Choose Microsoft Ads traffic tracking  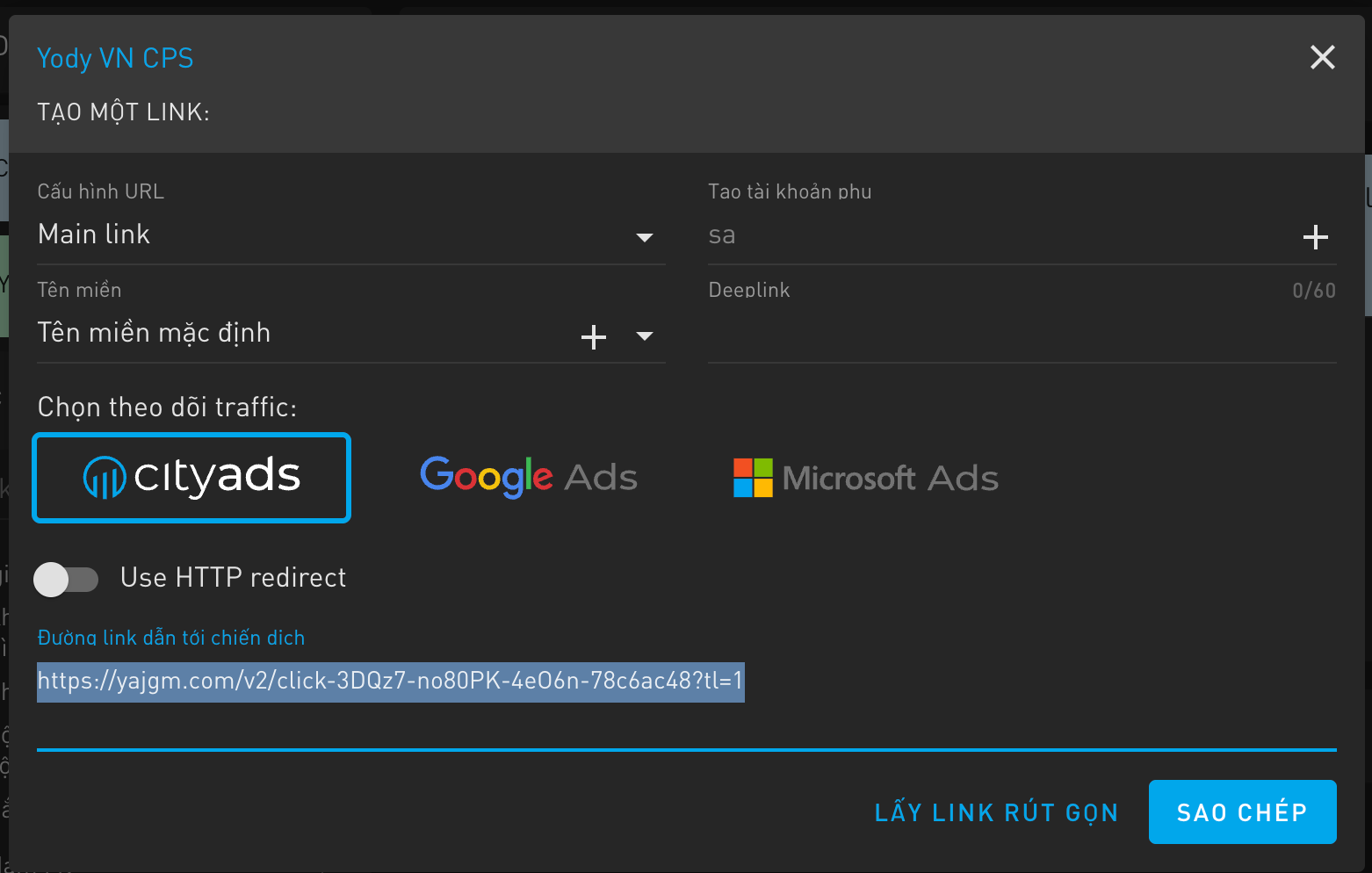(x=866, y=478)
